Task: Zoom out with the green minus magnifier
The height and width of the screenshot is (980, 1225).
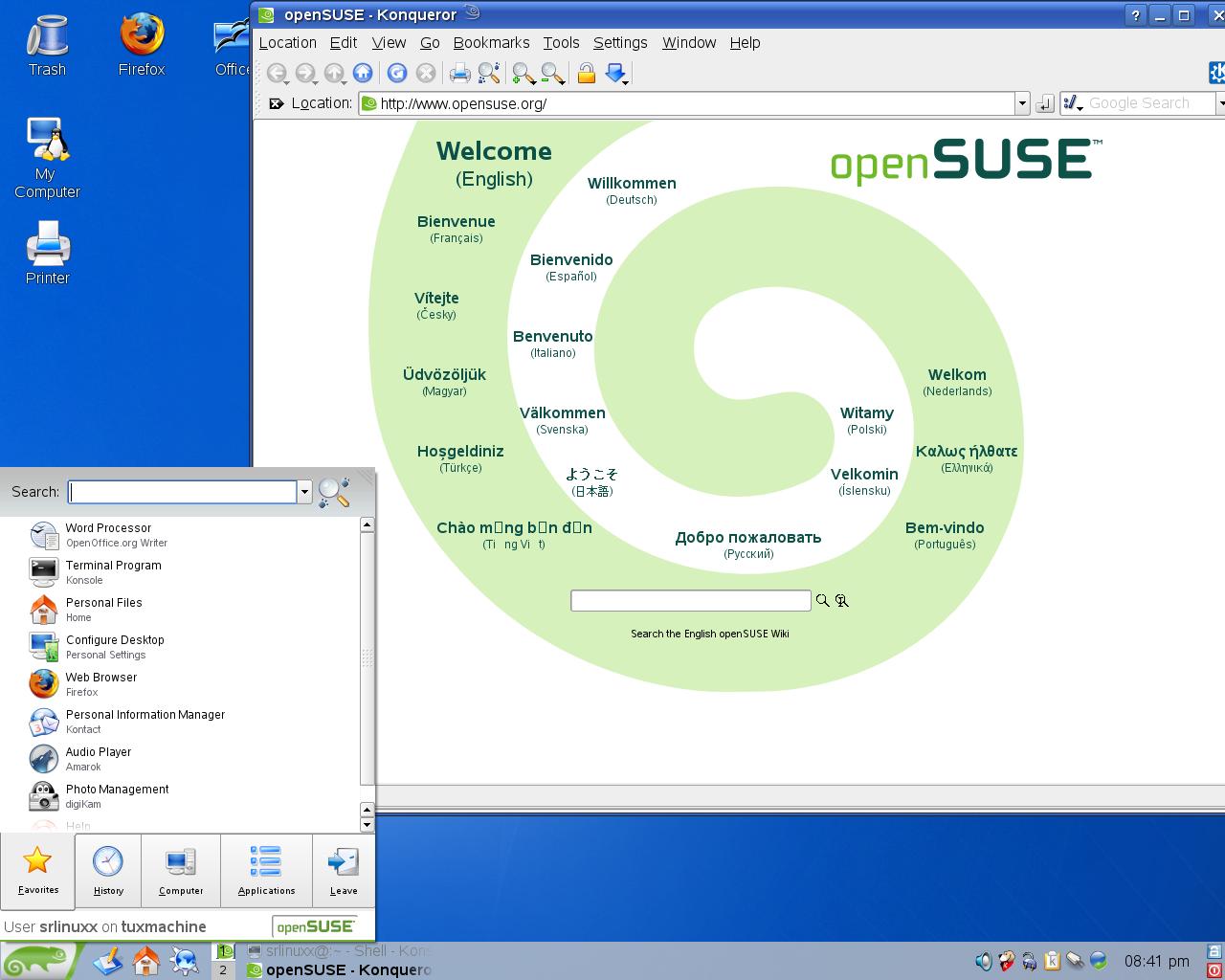Action: pyautogui.click(x=552, y=73)
